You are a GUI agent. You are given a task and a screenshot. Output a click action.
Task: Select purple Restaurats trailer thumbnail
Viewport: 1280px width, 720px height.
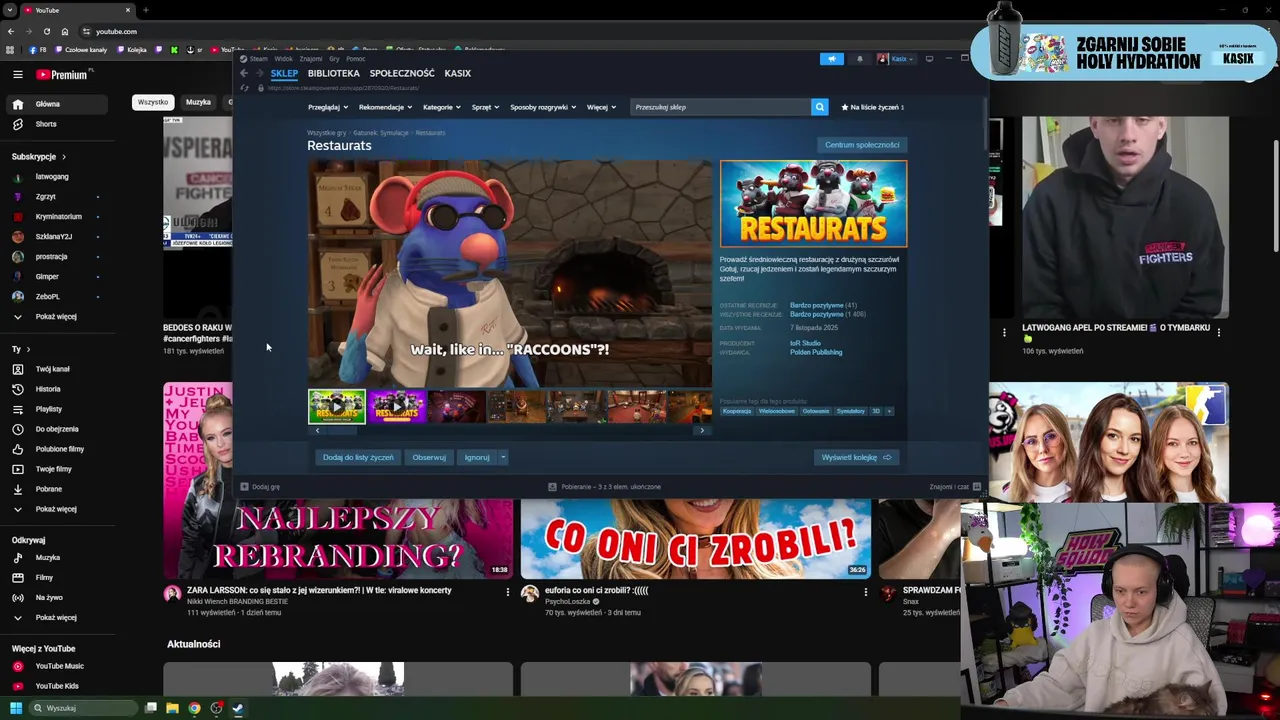397,407
